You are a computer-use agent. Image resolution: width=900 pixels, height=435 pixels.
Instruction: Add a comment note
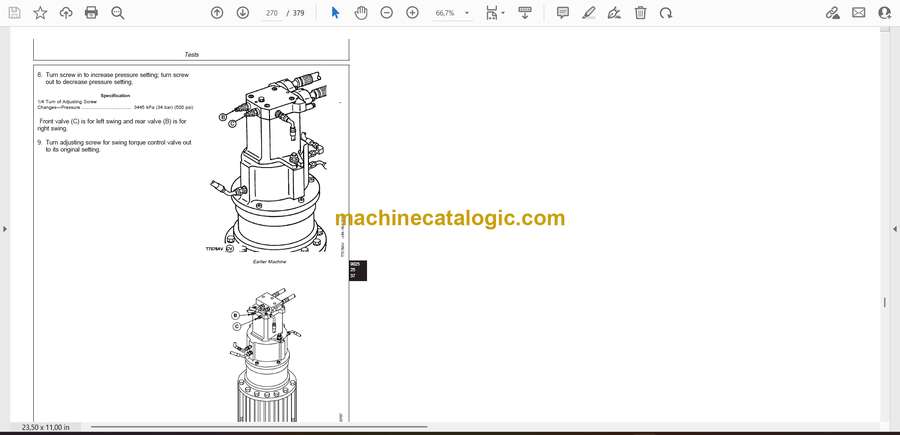tap(562, 13)
